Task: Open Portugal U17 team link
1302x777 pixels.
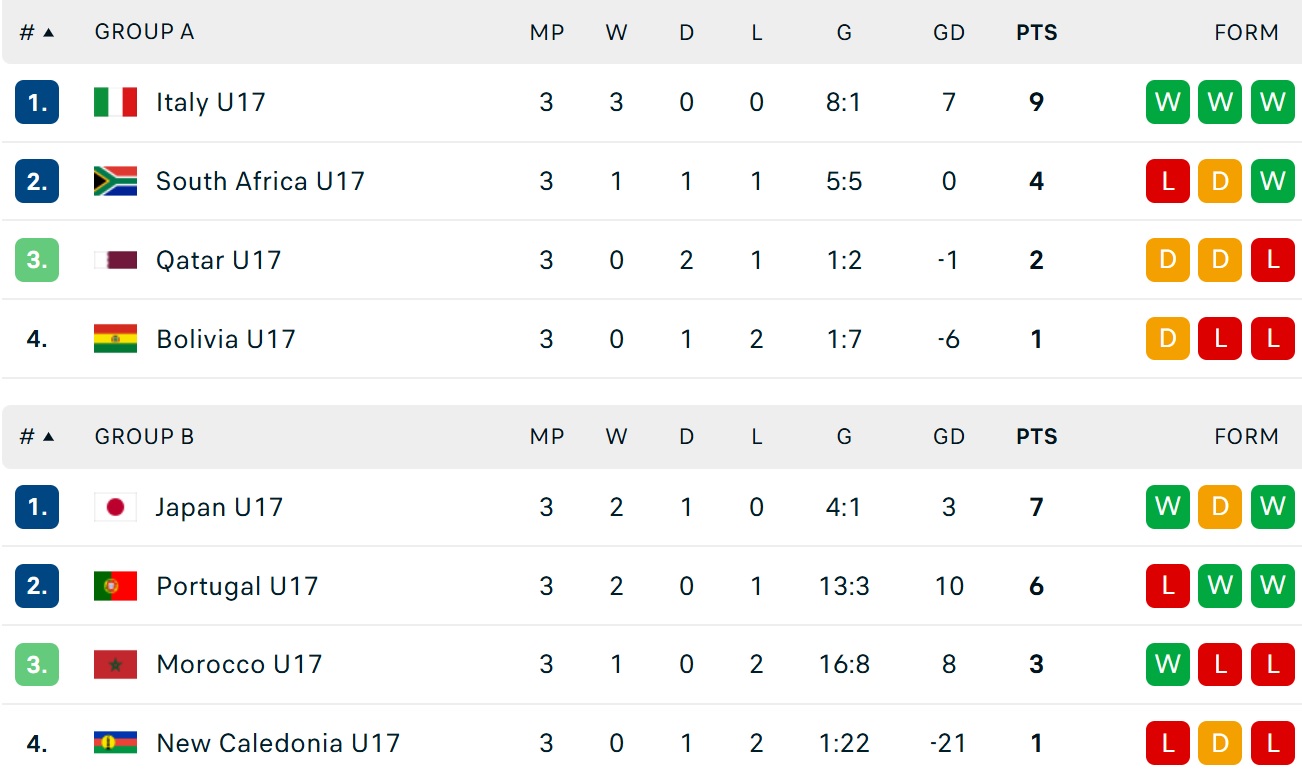Action: click(x=237, y=586)
